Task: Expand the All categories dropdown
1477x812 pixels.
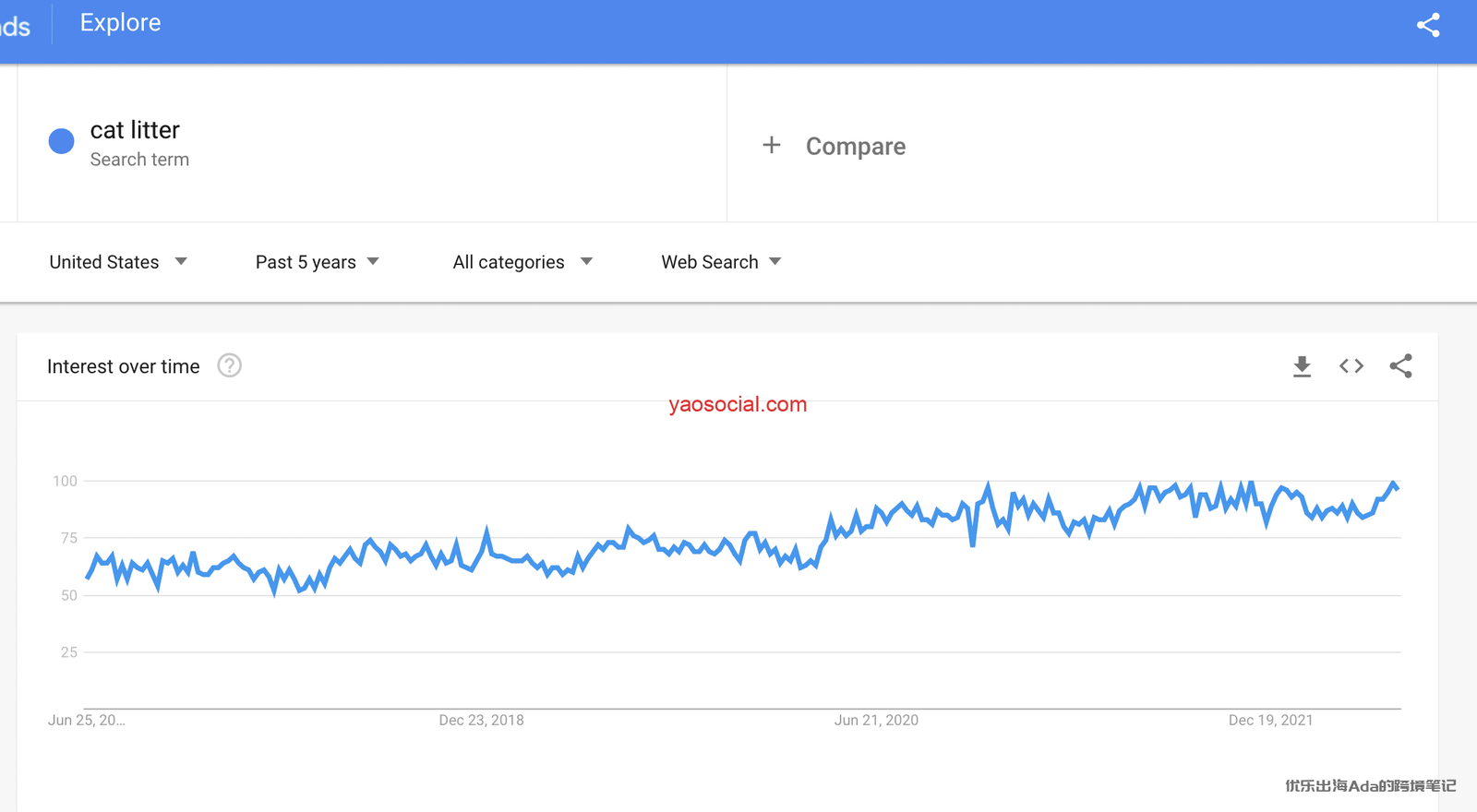Action: pyautogui.click(x=522, y=262)
